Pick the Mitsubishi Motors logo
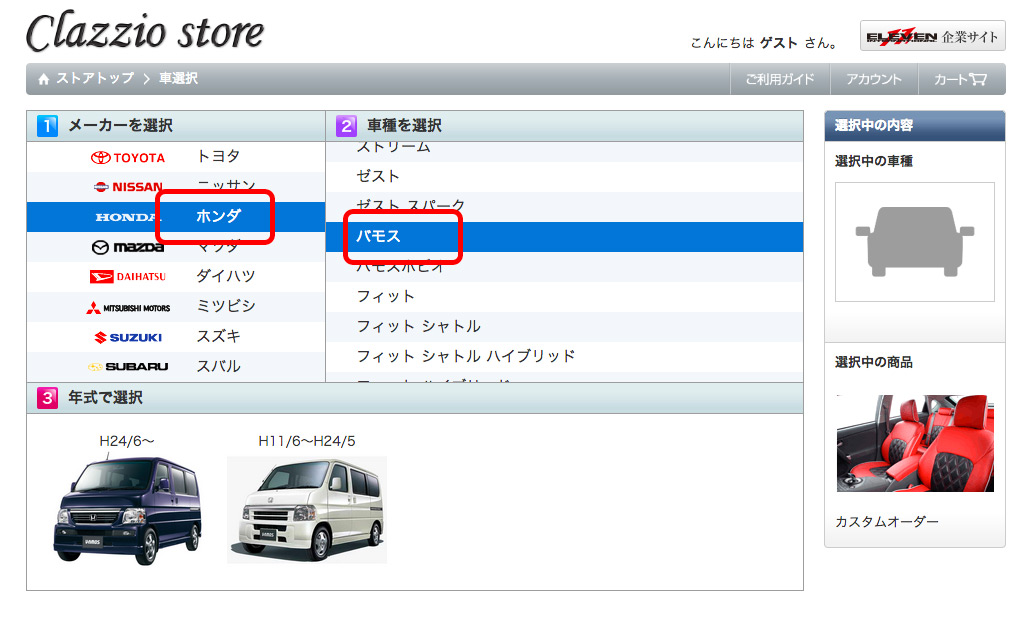The width and height of the screenshot is (1035, 617). 128,308
